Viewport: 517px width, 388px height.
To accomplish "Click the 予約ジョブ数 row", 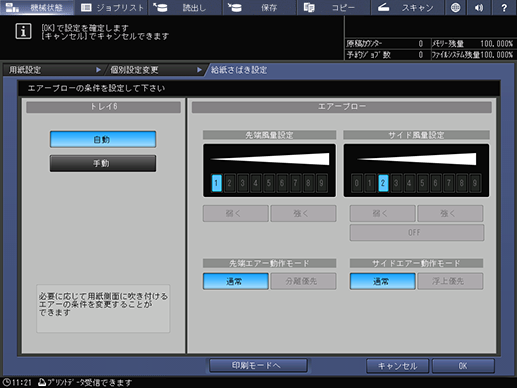I will [387, 55].
